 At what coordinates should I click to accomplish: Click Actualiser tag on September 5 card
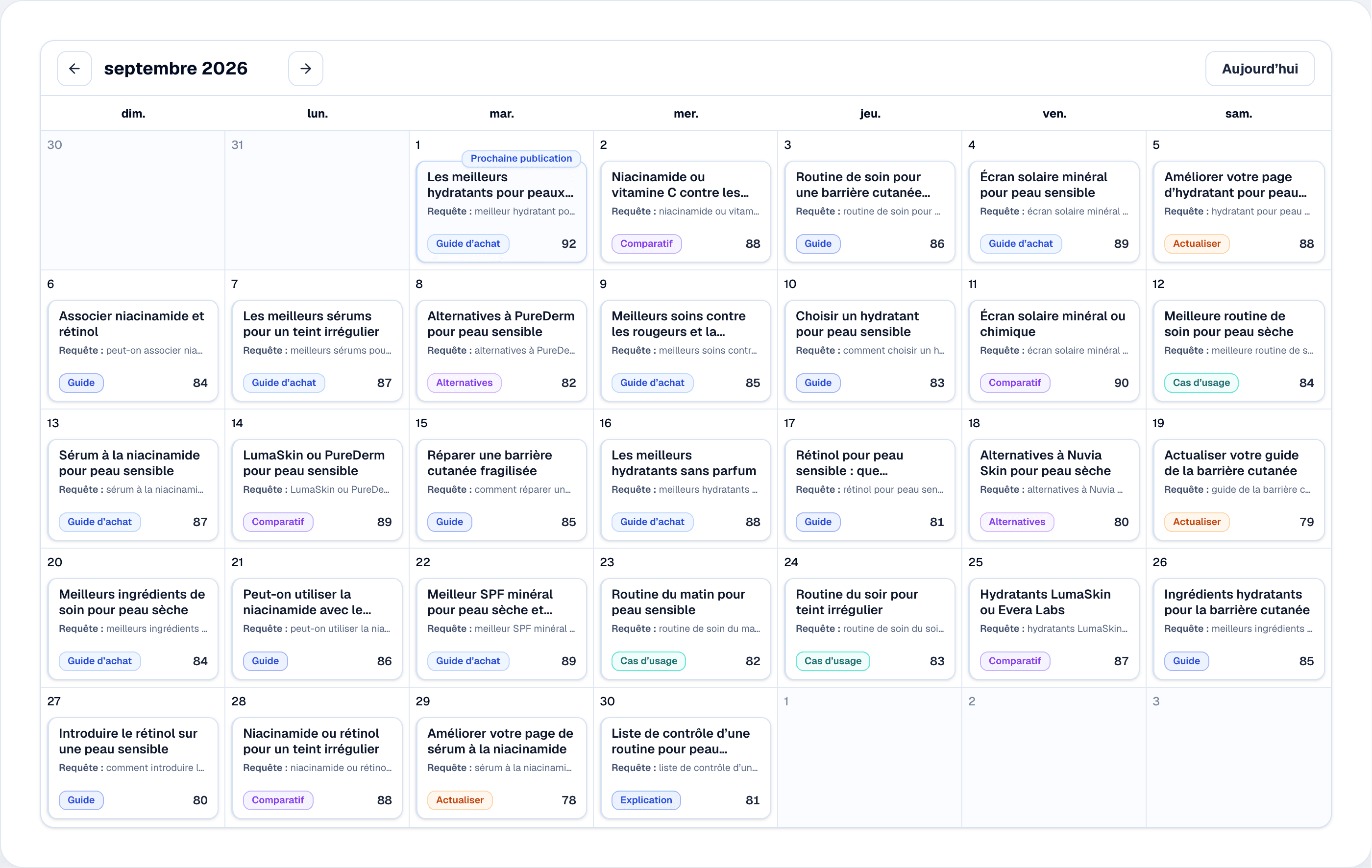tap(1197, 244)
